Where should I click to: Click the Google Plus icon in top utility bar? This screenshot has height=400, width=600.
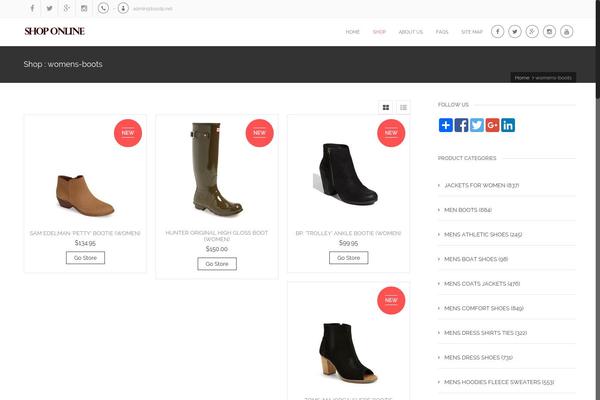tap(67, 8)
